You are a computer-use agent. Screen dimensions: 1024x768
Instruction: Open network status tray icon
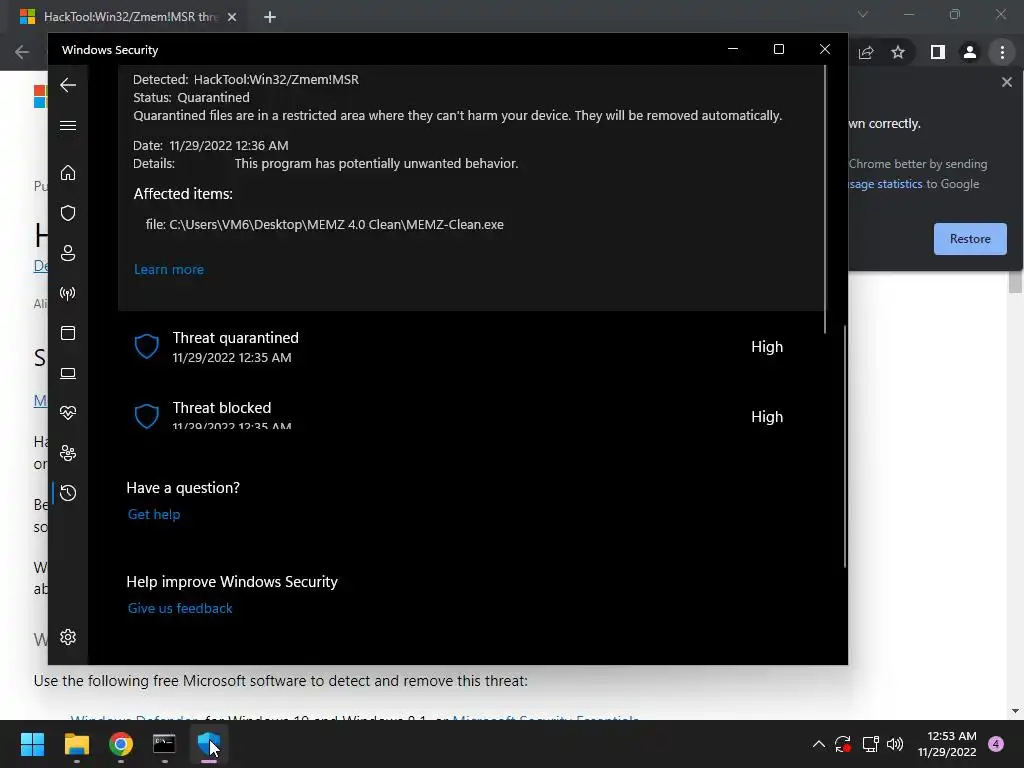tap(871, 744)
